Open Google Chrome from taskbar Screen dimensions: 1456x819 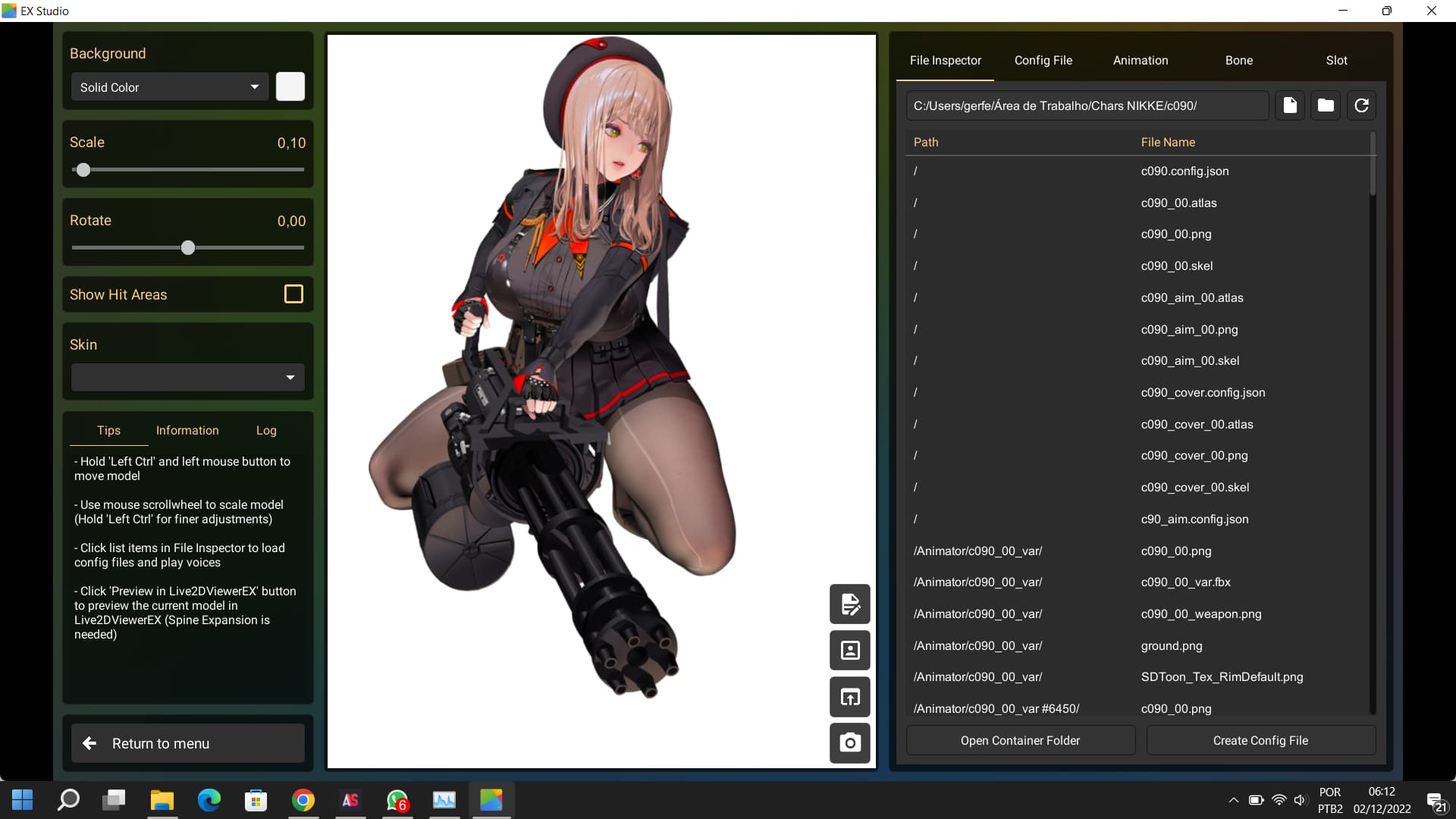click(x=303, y=800)
